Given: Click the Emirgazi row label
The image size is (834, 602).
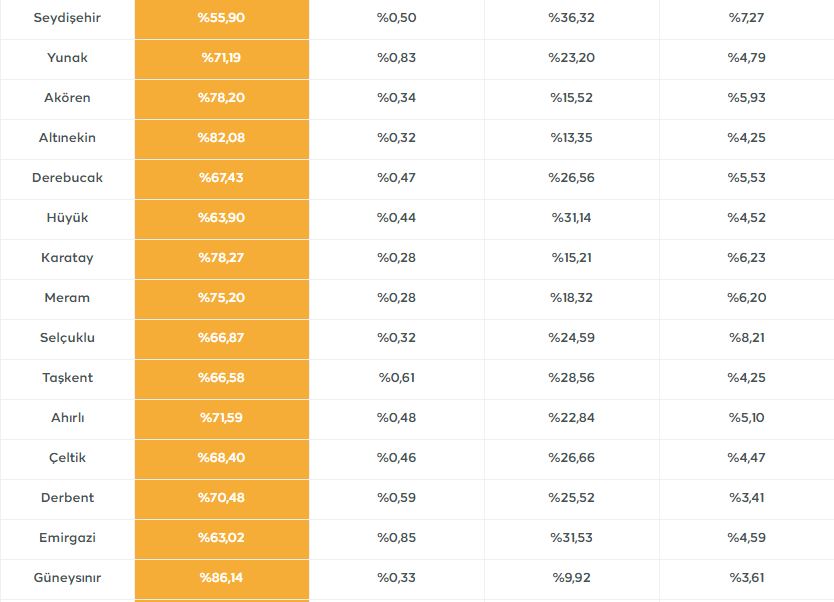Looking at the screenshot, I should click(x=67, y=538).
